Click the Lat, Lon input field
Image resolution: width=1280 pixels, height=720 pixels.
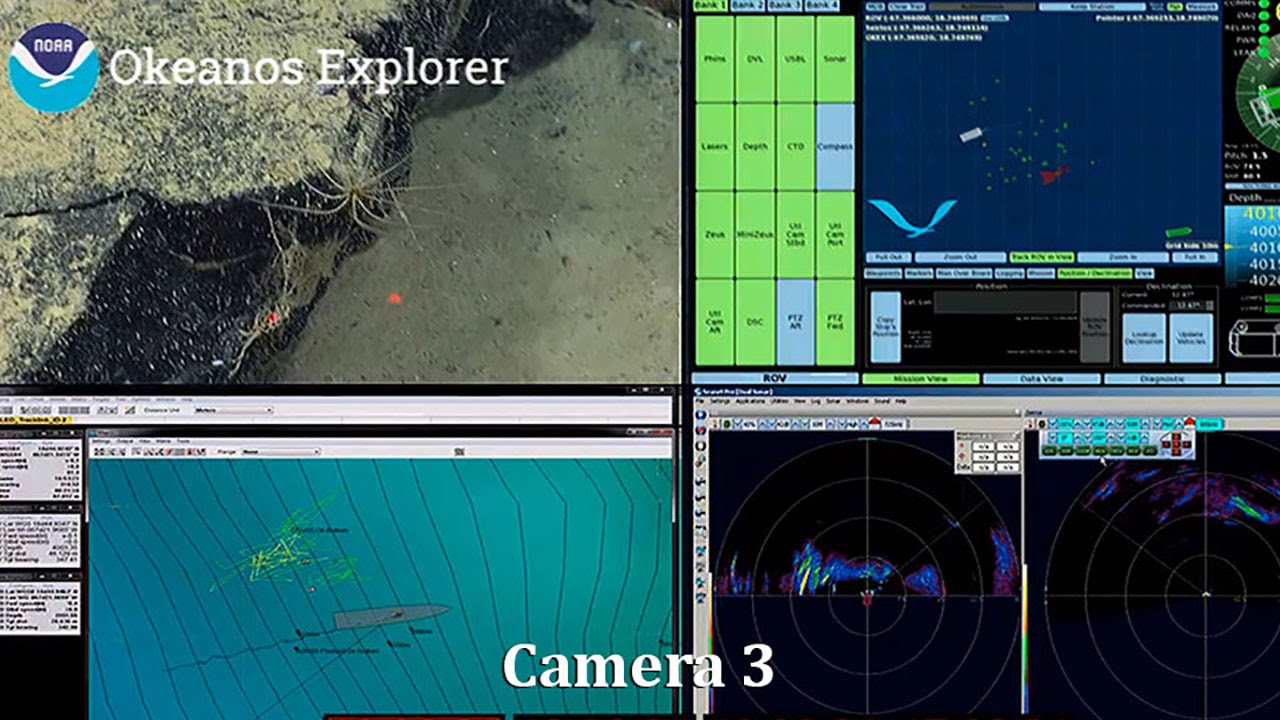coord(1006,303)
